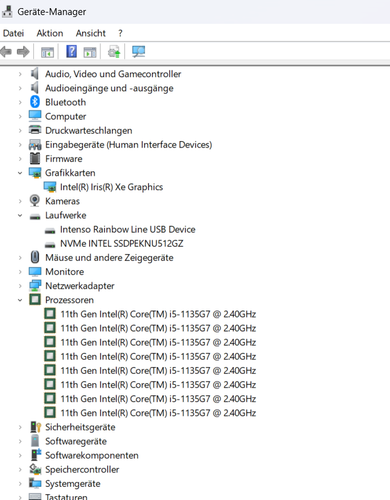Select the last i5-1135G7 processor entry

point(158,413)
